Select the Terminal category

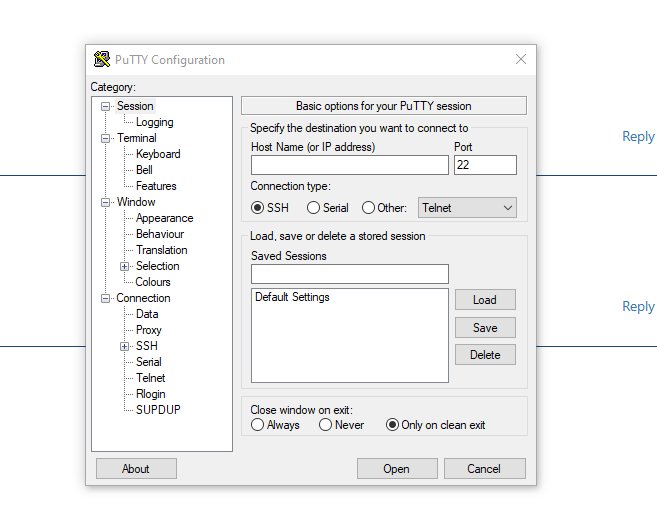[x=137, y=138]
